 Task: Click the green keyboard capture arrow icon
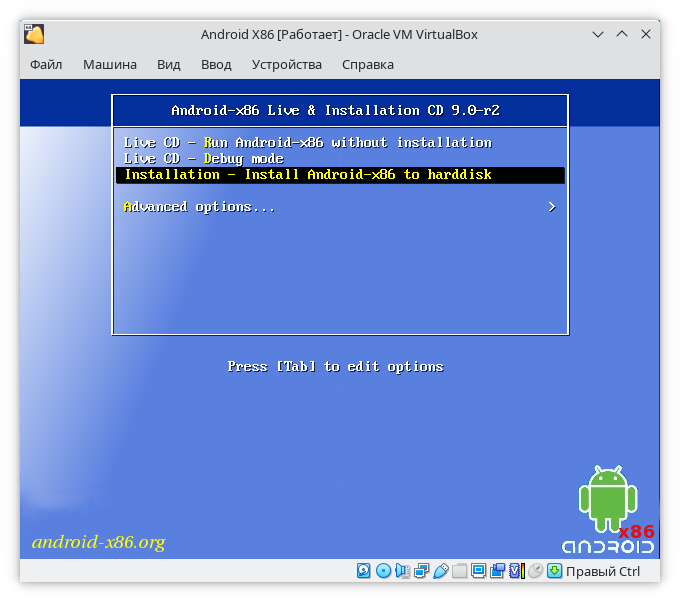pyautogui.click(x=554, y=571)
